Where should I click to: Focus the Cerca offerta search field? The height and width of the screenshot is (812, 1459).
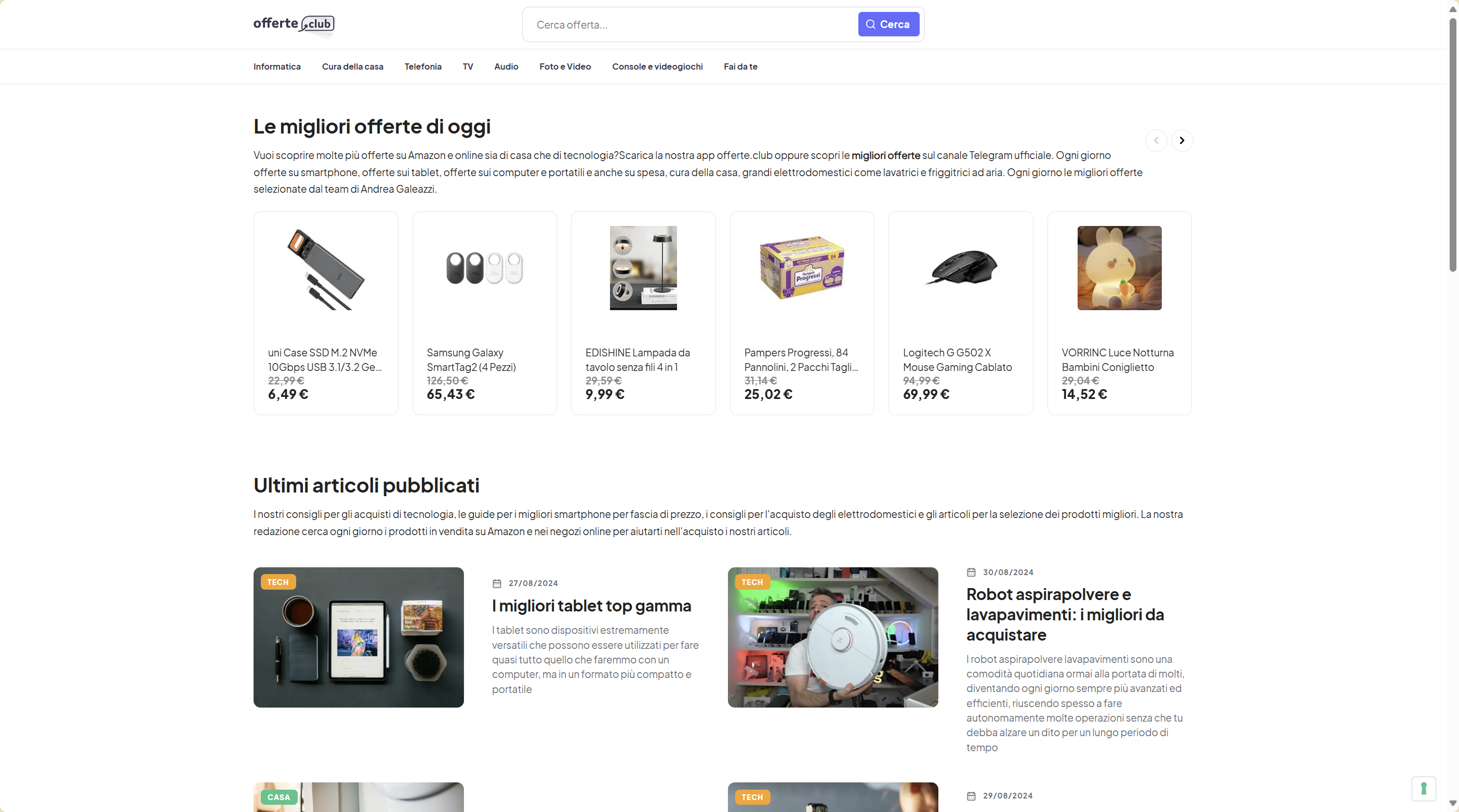691,24
